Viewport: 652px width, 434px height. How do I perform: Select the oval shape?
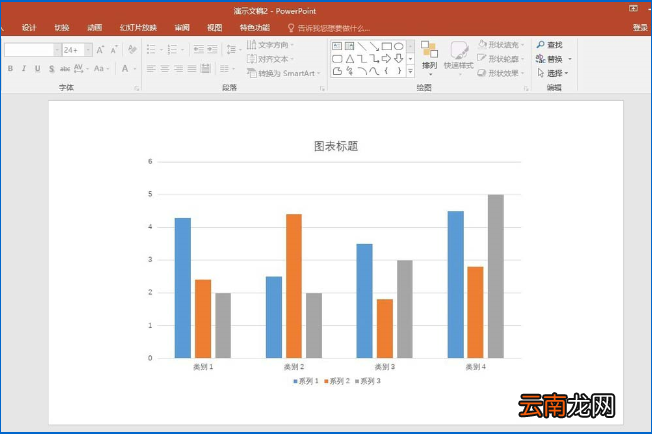399,46
